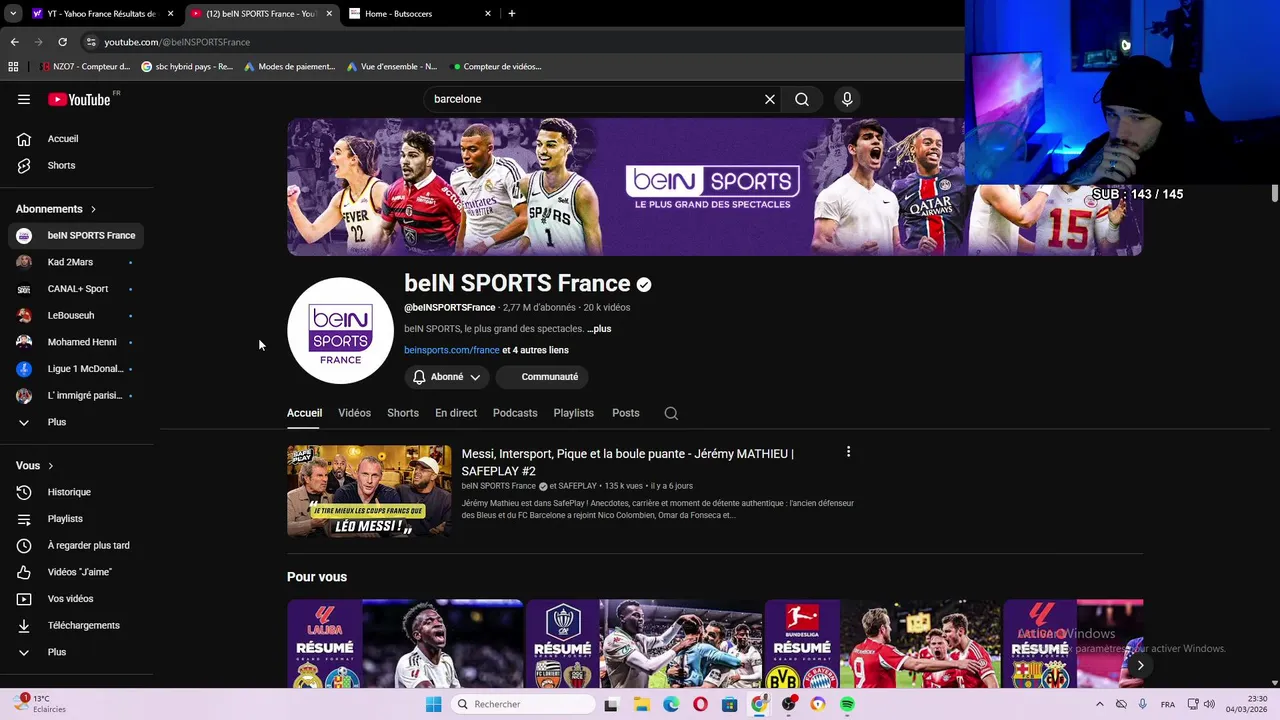This screenshot has width=1280, height=720.
Task: Switch to the En direct tab
Action: coord(456,413)
